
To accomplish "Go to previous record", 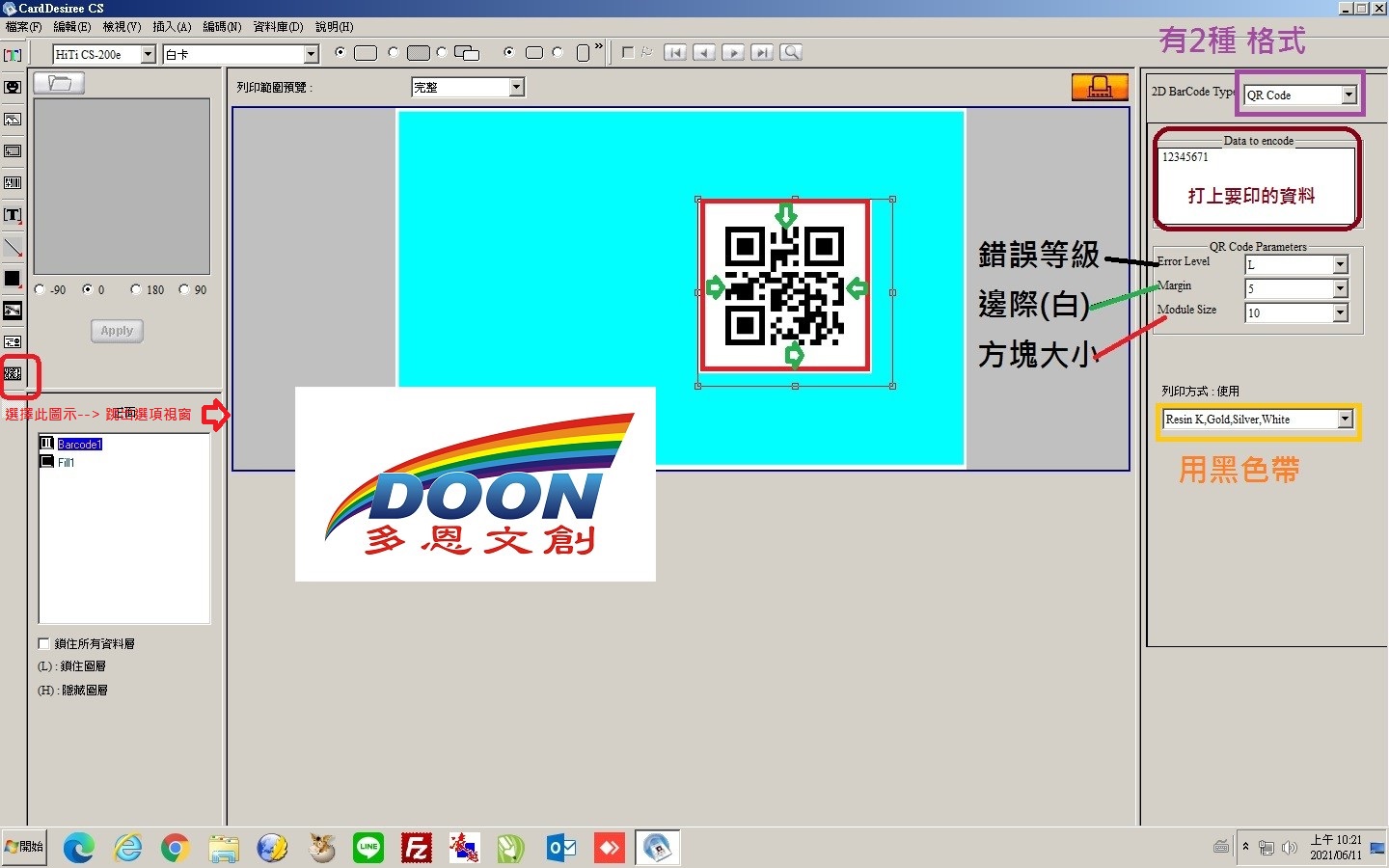I will [704, 53].
